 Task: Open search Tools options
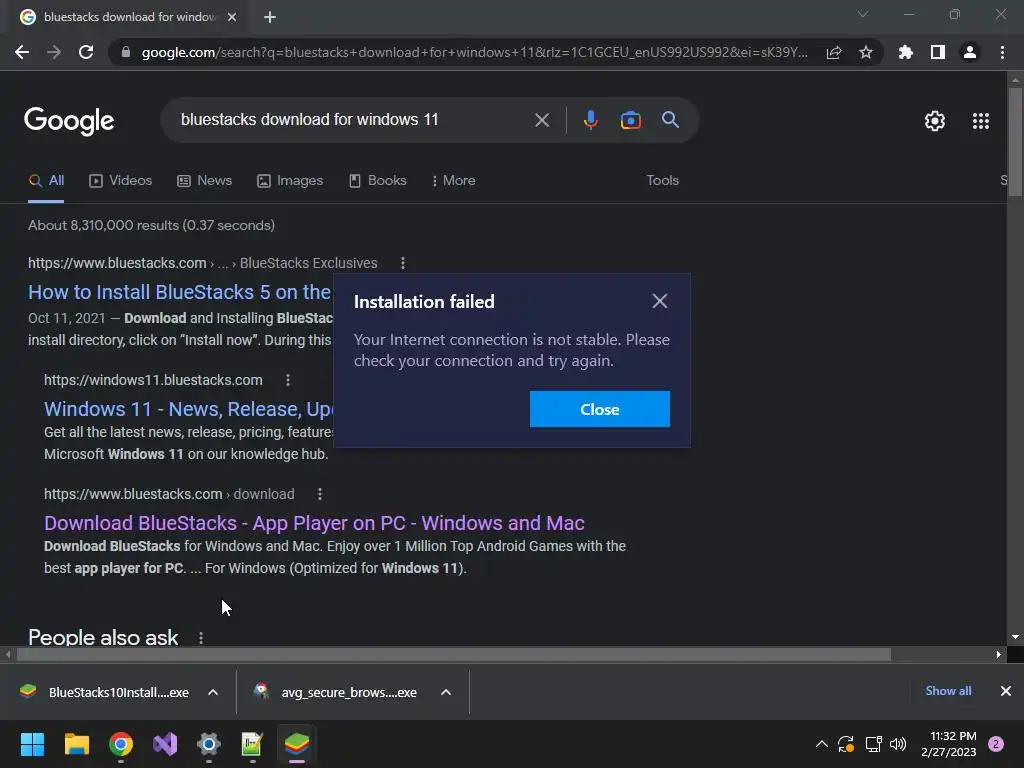click(x=662, y=181)
